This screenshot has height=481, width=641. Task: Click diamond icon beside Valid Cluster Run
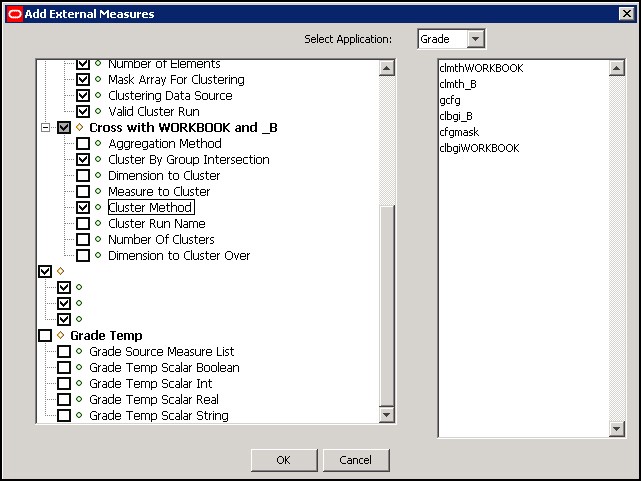point(98,111)
